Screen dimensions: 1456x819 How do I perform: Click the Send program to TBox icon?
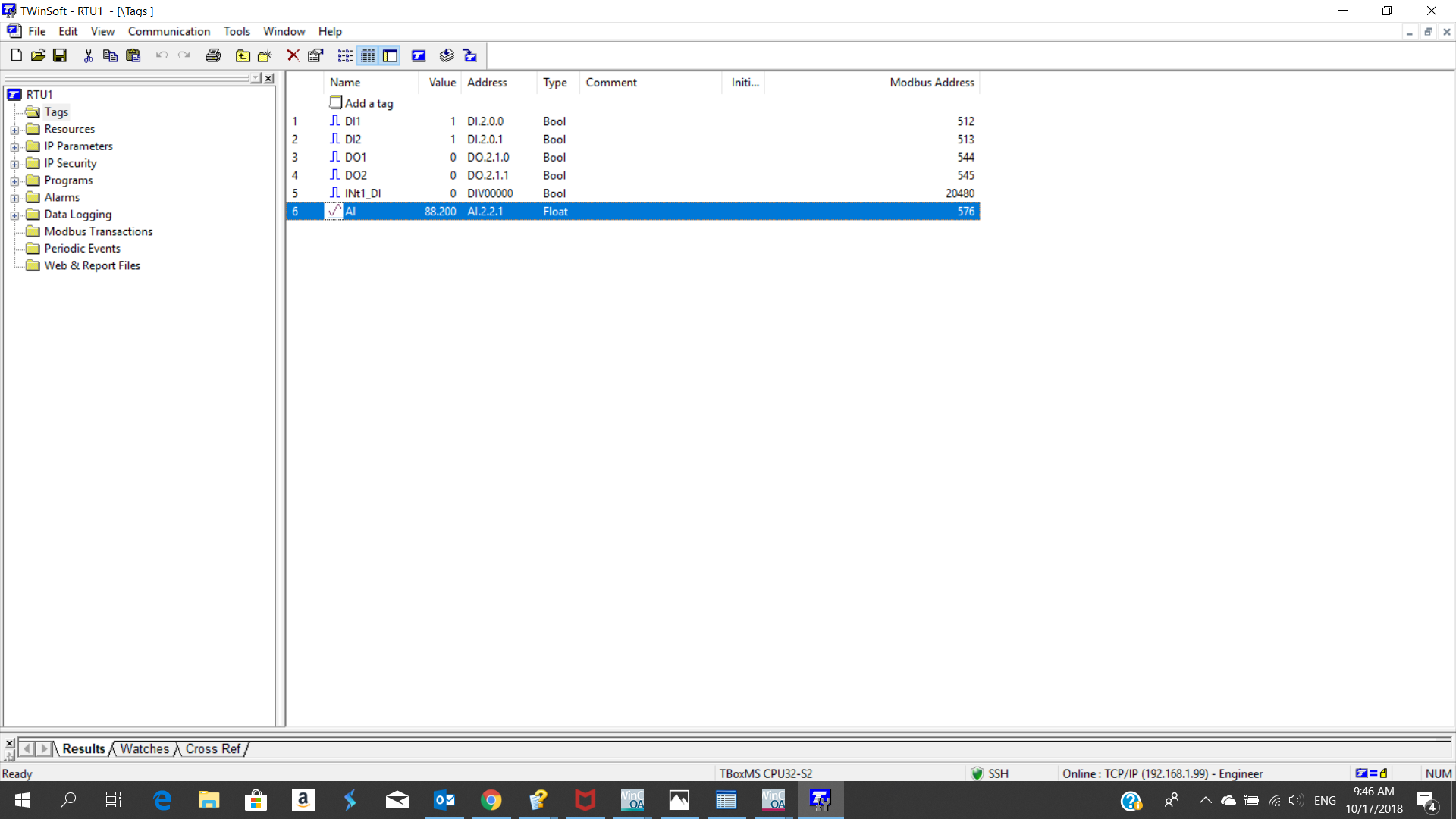pyautogui.click(x=470, y=55)
